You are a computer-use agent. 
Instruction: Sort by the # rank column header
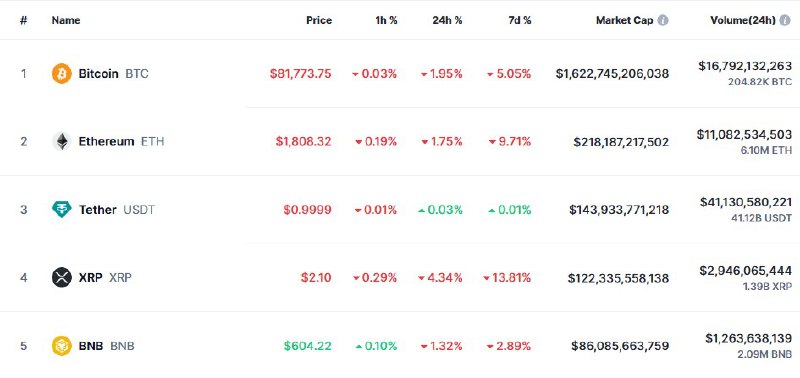23,20
